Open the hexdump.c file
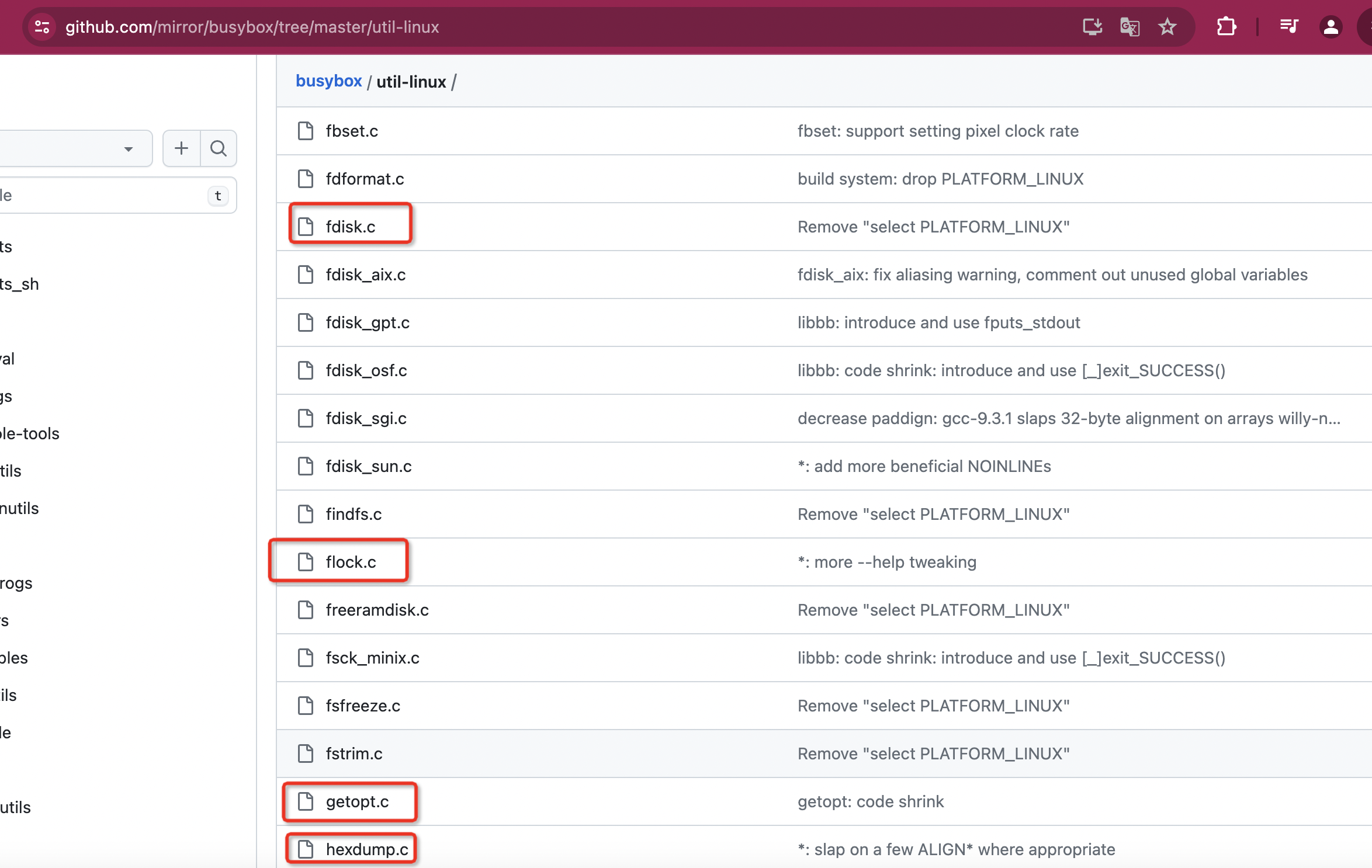The width and height of the screenshot is (1372, 868). point(367,849)
